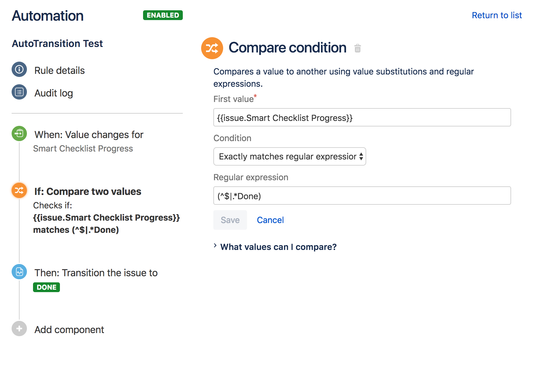Click the First value input field
Viewport: 549px width, 366px height.
pos(362,118)
